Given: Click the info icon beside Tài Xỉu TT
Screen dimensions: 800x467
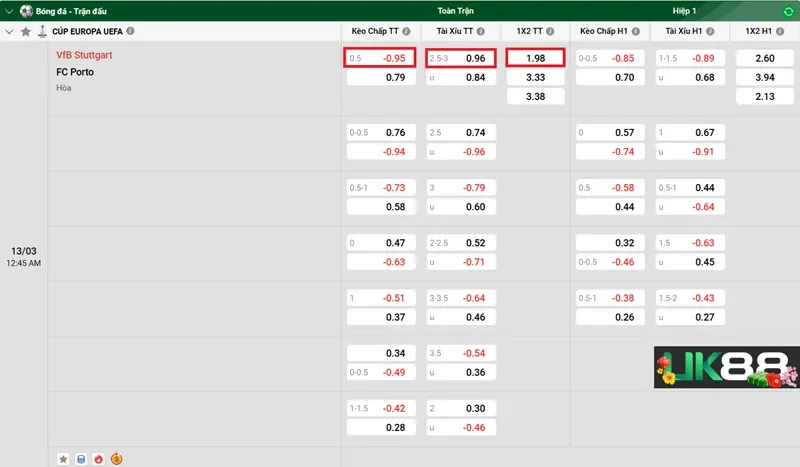Looking at the screenshot, I should (x=486, y=31).
